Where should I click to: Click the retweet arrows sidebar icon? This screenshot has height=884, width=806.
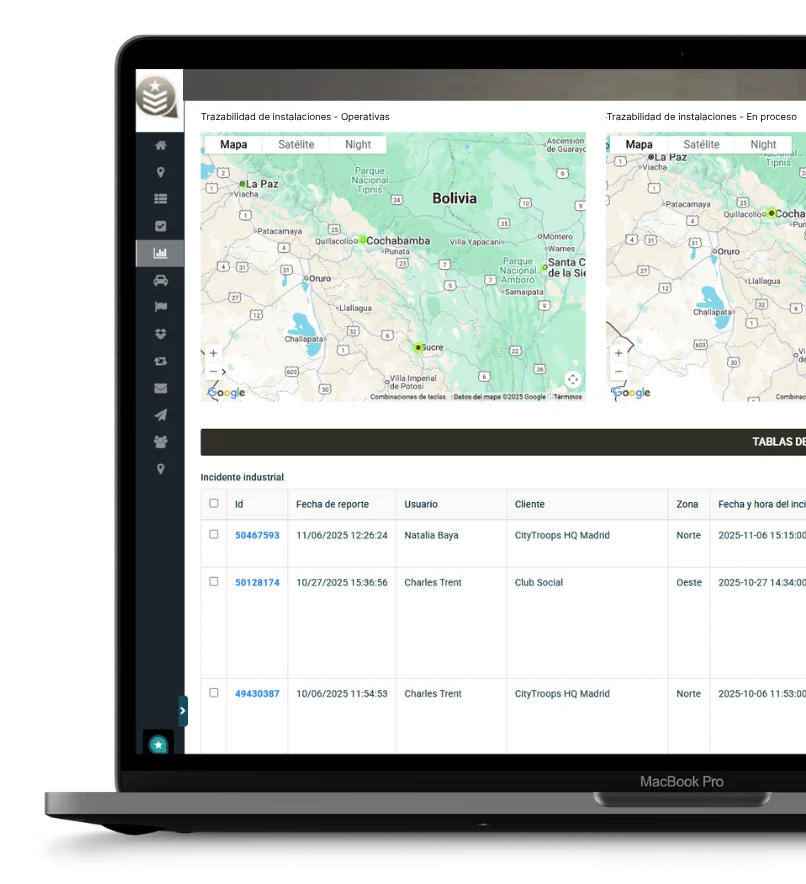pyautogui.click(x=161, y=361)
